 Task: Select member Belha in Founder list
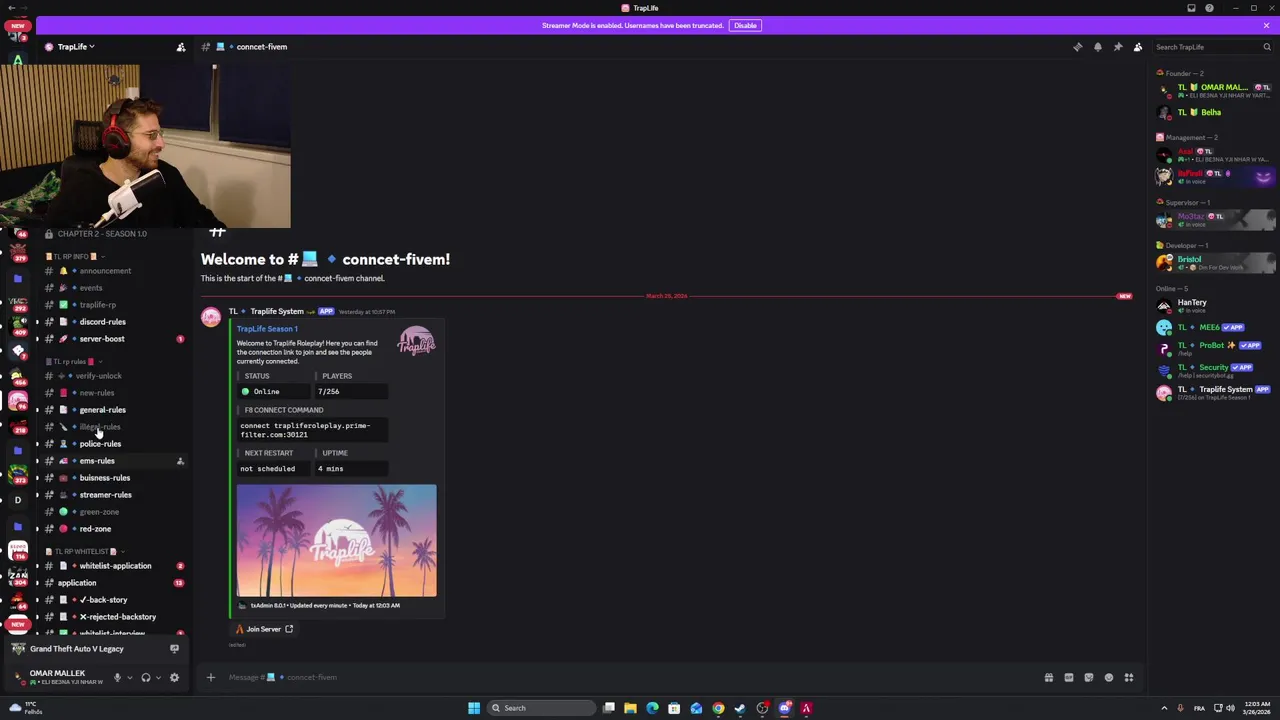(1212, 113)
